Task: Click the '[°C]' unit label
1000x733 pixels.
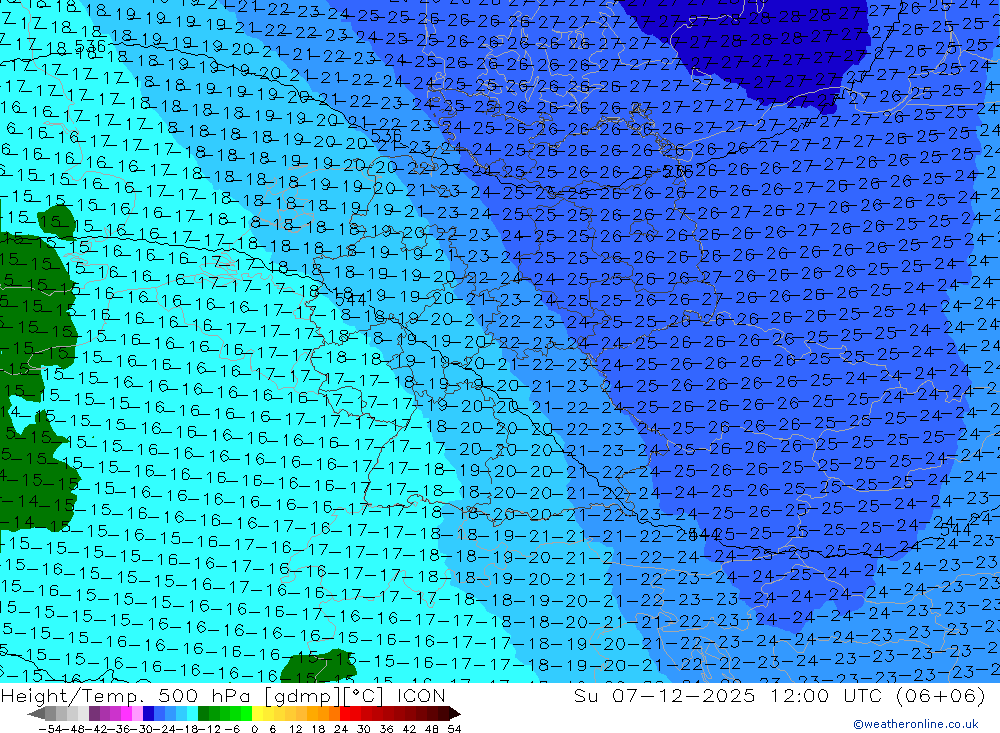Action: coord(364,696)
